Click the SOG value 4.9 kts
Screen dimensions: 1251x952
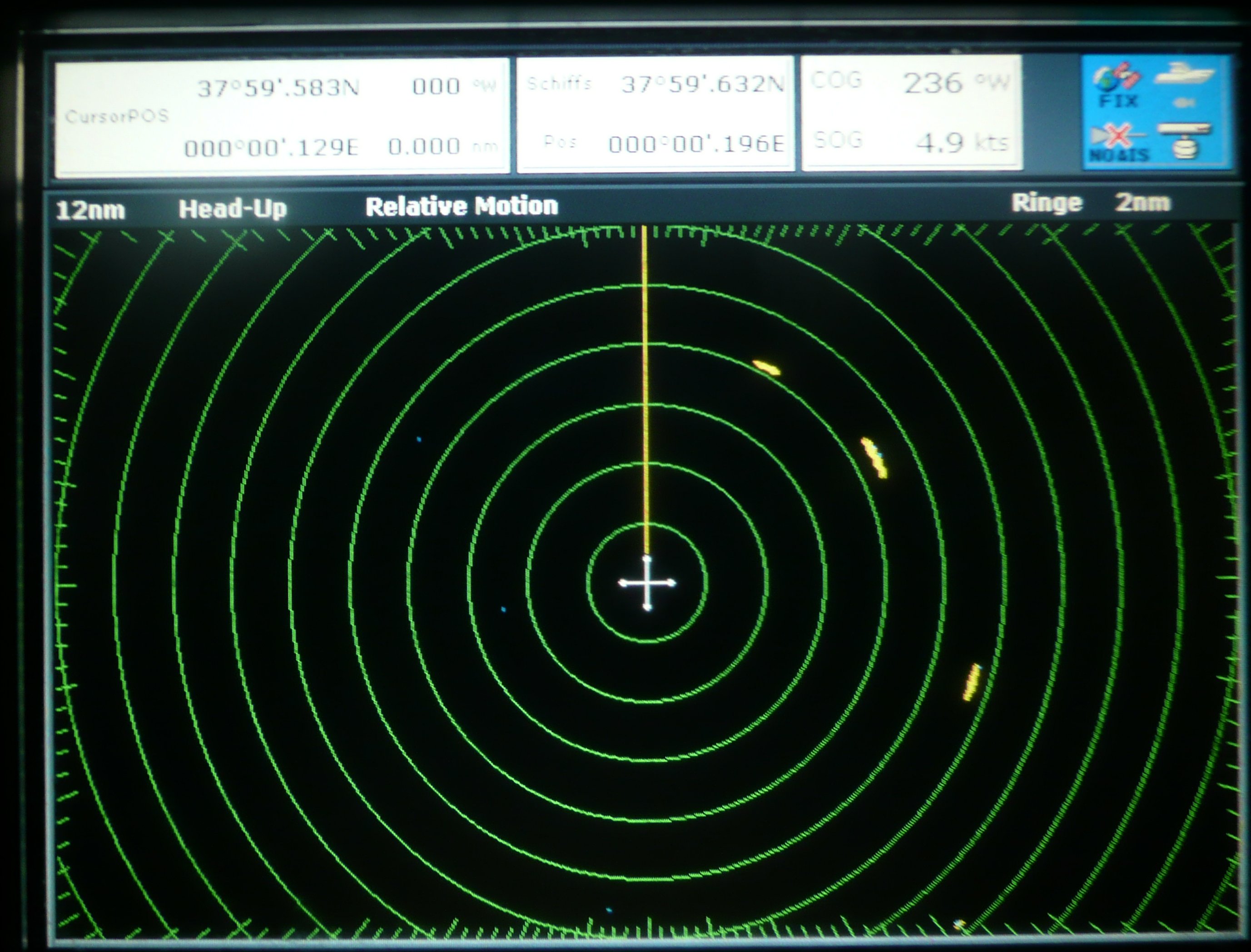pos(962,142)
